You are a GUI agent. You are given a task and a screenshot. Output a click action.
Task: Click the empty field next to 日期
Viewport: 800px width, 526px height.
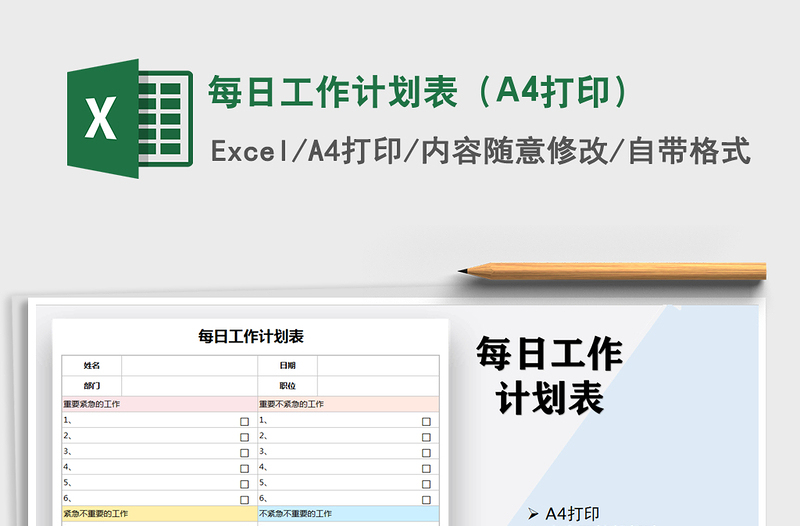tap(378, 365)
